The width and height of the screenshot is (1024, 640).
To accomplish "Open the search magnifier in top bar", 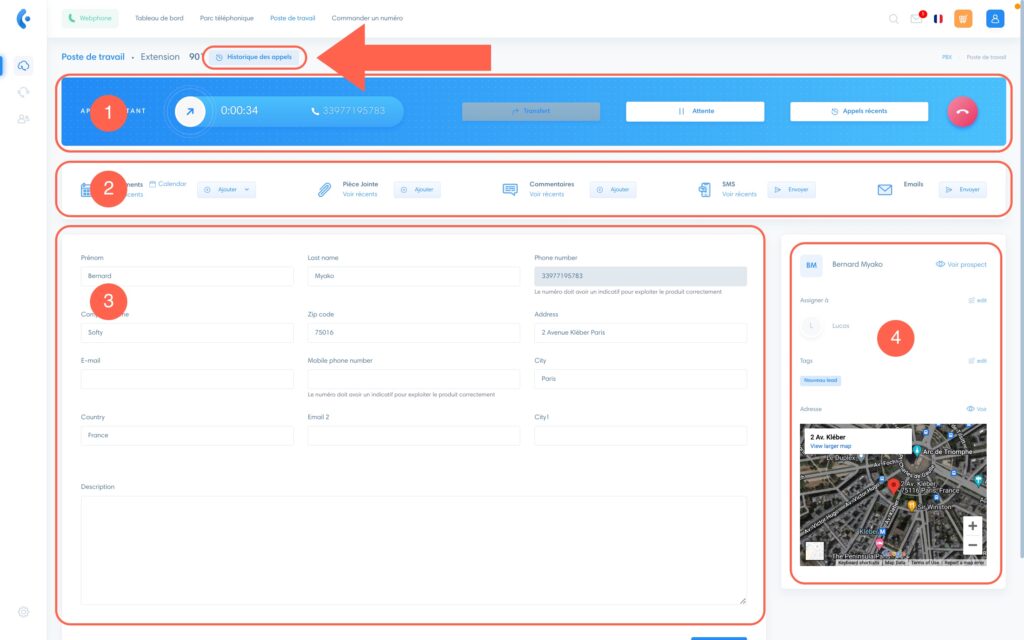I will coord(893,18).
